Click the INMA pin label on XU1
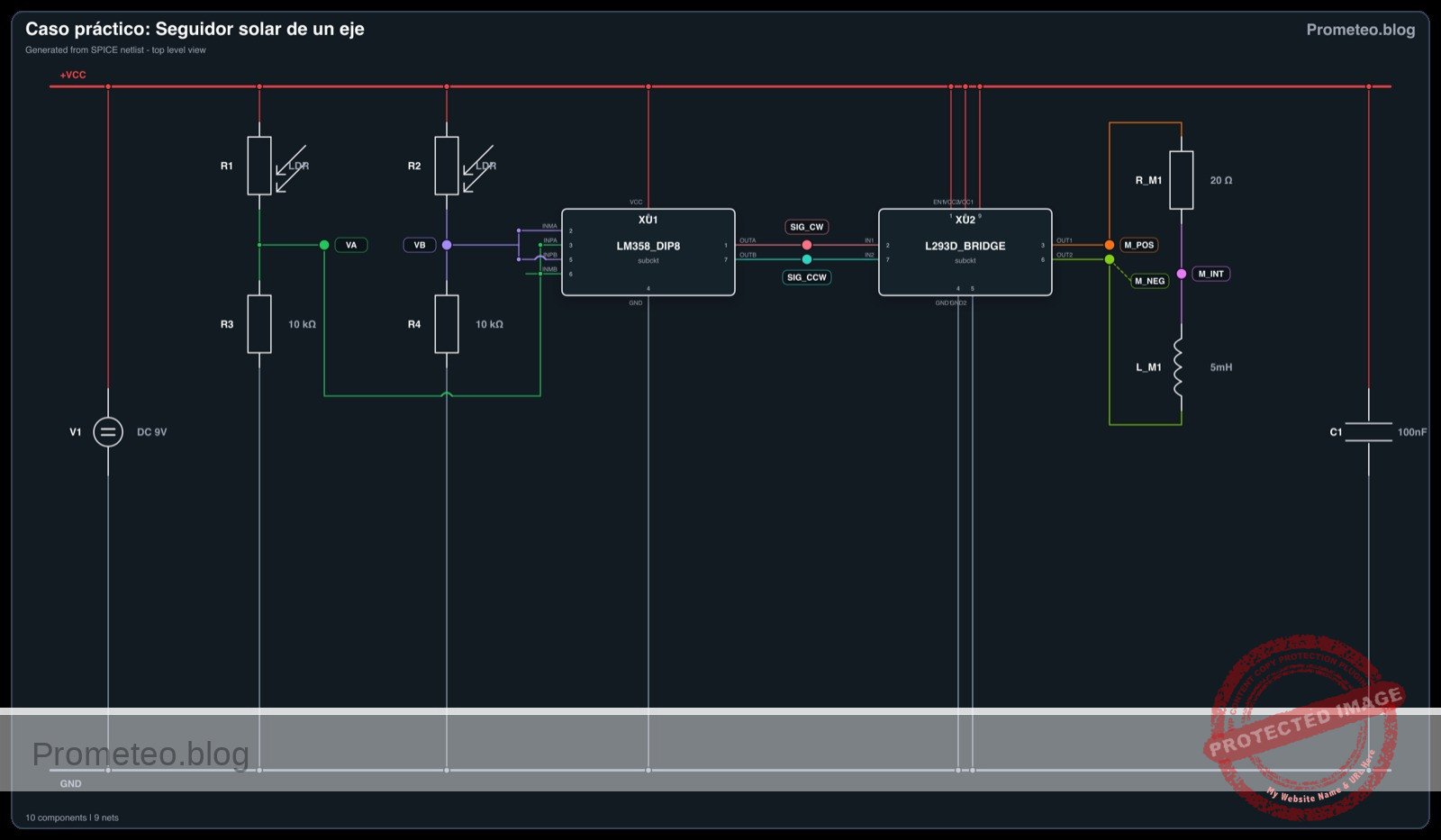This screenshot has width=1441, height=840. [549, 226]
